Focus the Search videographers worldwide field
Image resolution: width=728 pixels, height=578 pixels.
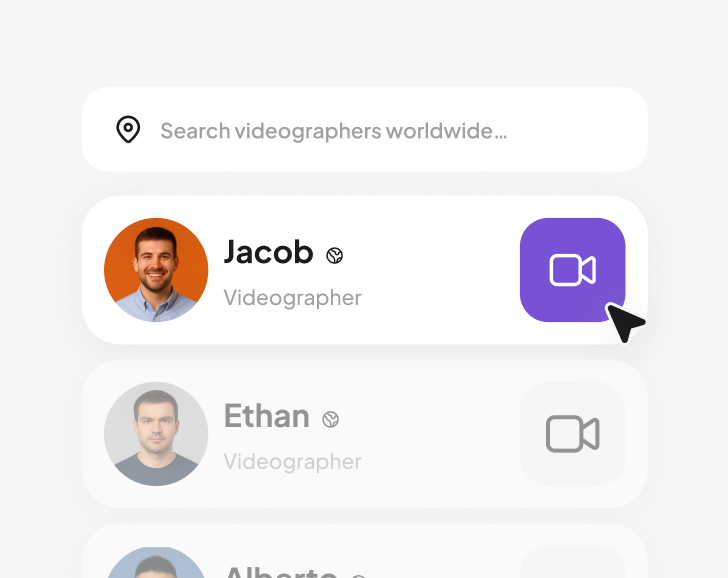point(364,130)
